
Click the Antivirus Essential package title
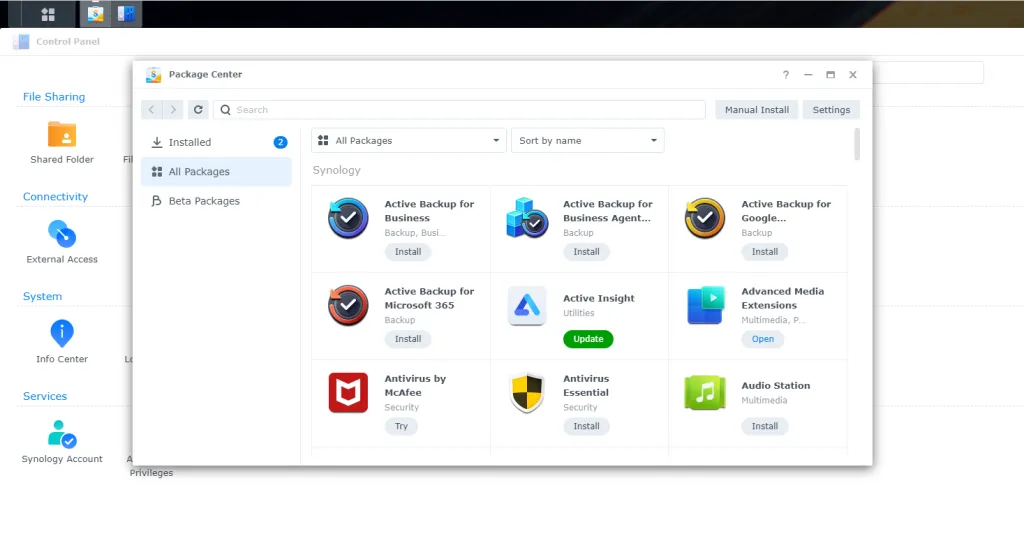586,386
